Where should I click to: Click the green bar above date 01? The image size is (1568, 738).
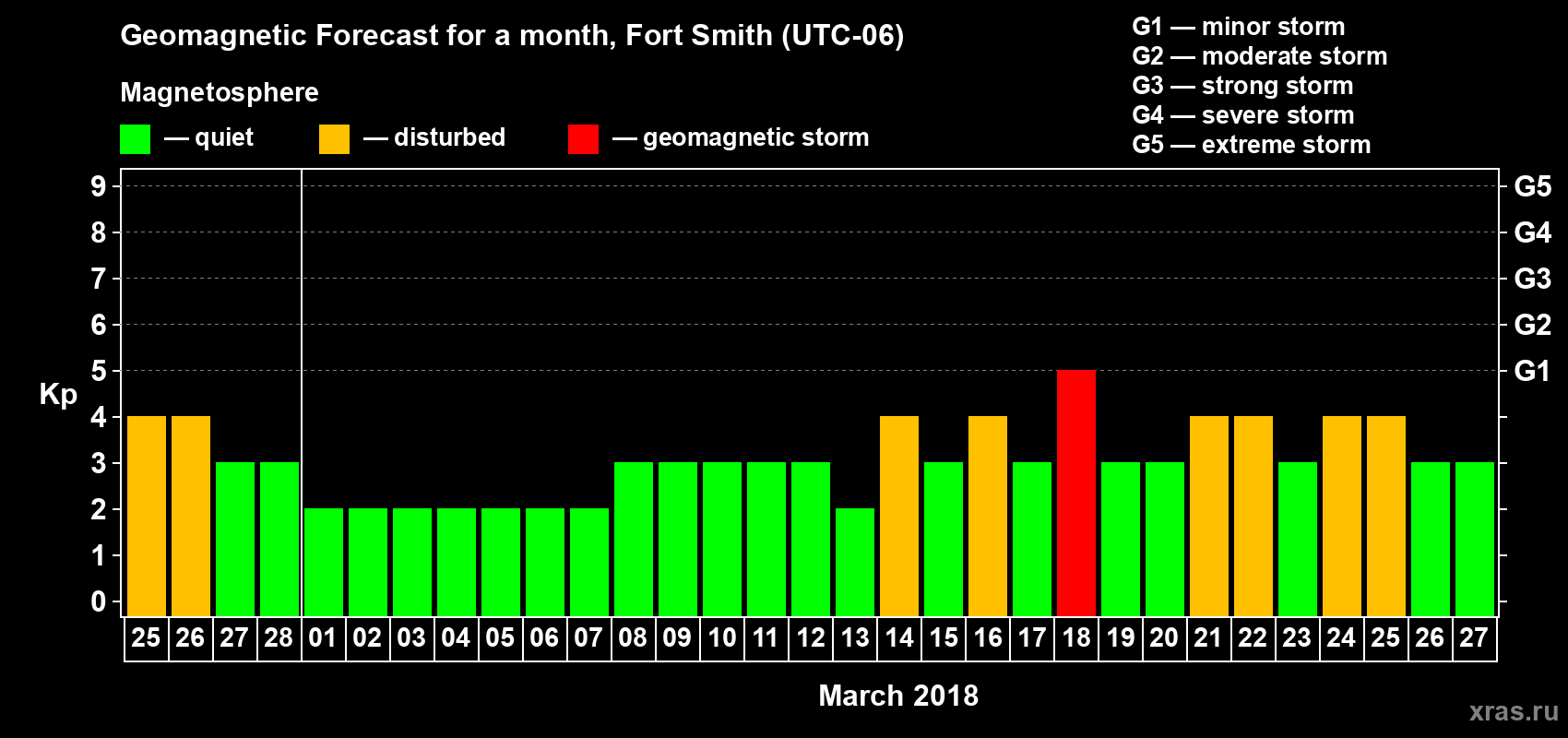pos(324,563)
